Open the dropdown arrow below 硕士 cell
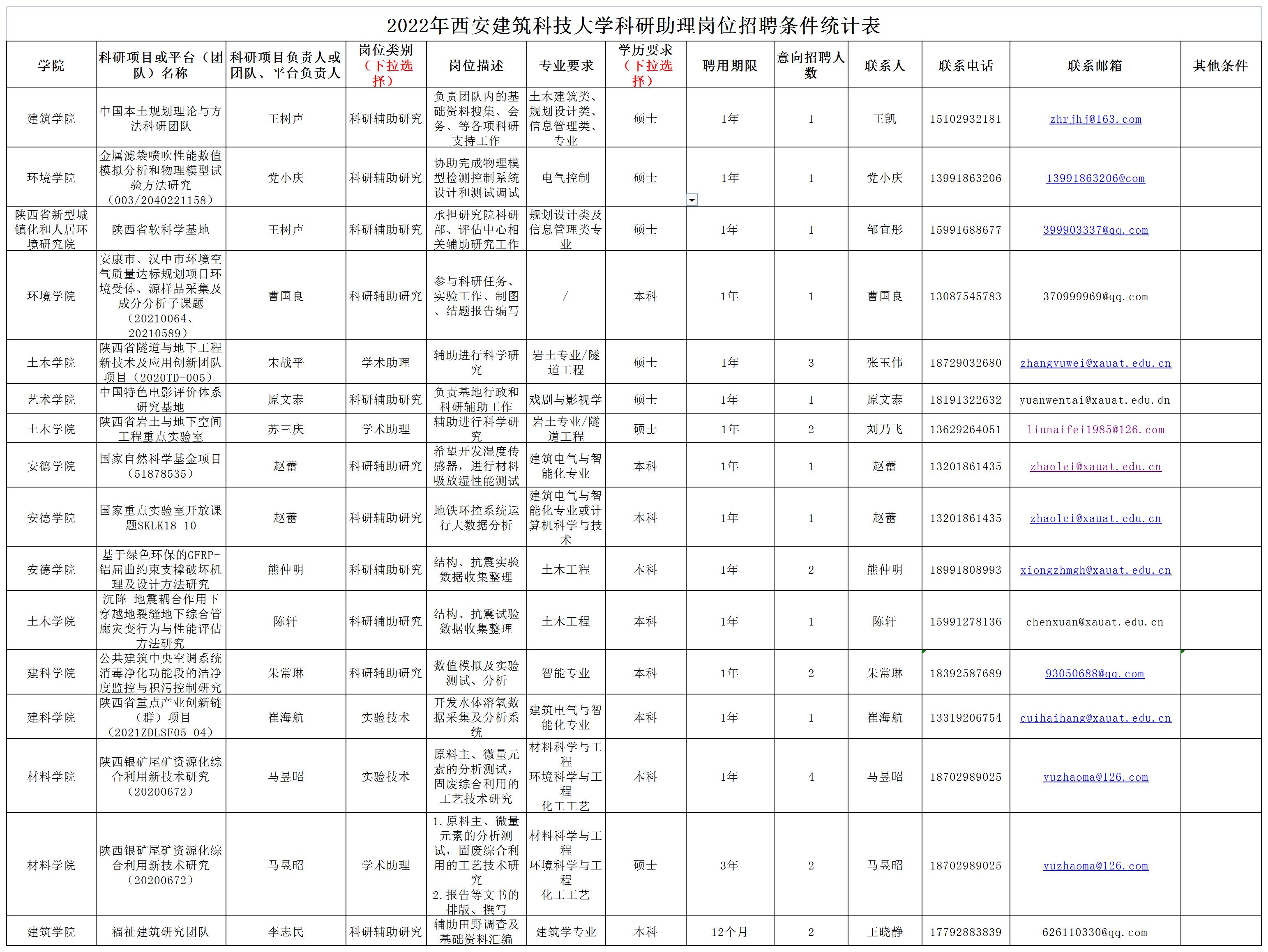Viewport: 1268px width, 952px height. click(692, 200)
